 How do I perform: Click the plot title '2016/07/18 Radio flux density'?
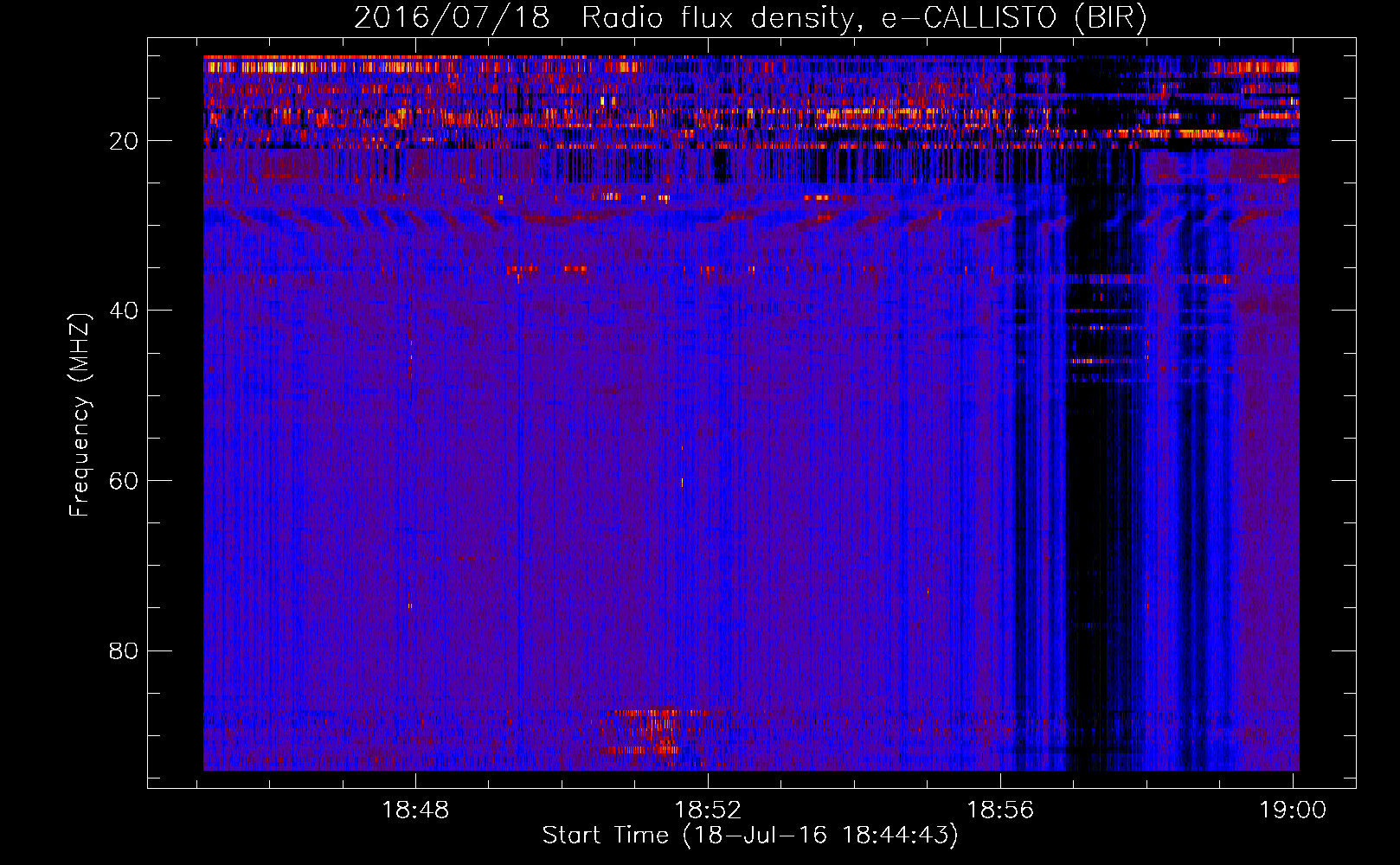coord(750,17)
